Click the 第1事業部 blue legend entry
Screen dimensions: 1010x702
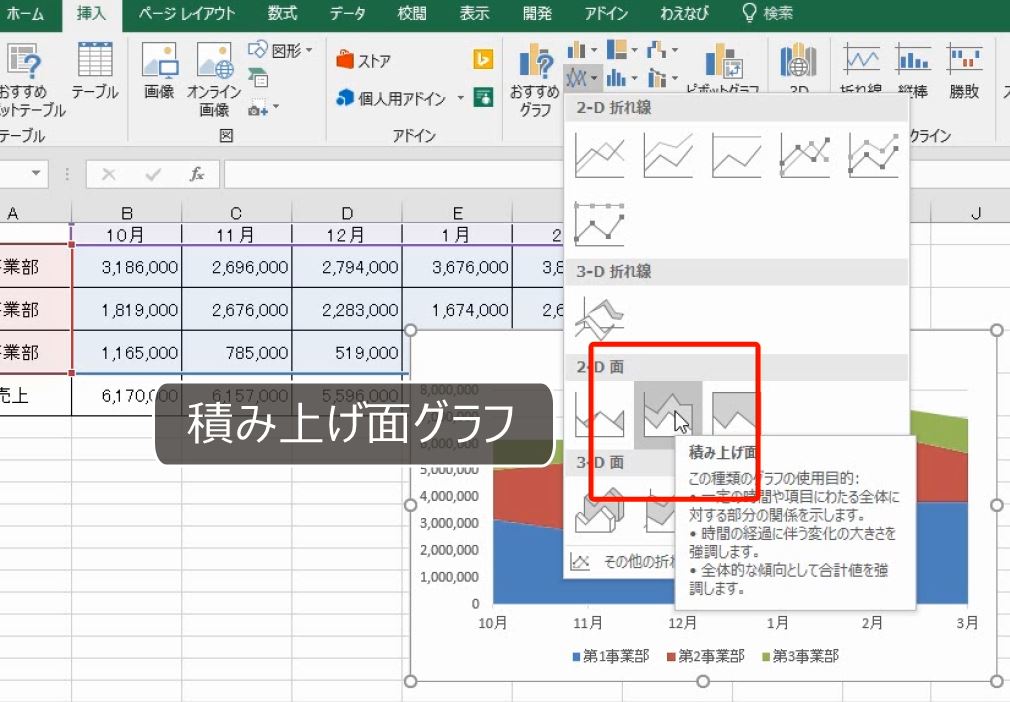pyautogui.click(x=611, y=656)
